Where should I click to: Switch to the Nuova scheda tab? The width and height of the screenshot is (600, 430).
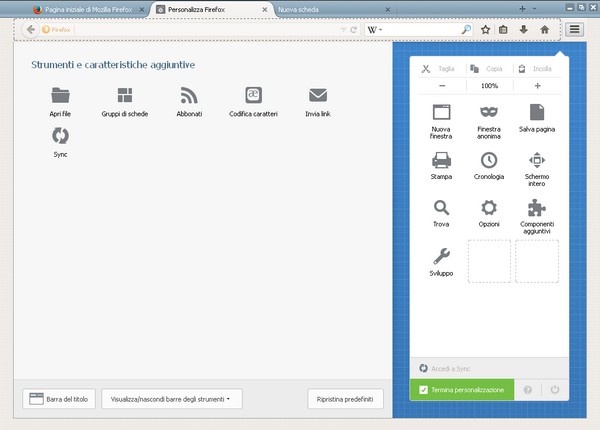[x=333, y=10]
